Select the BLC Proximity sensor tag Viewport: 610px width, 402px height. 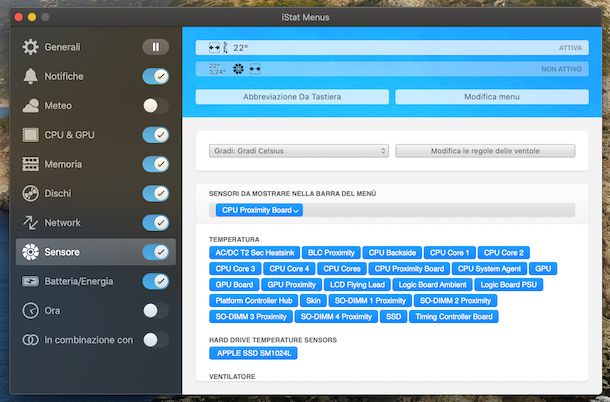pos(331,253)
